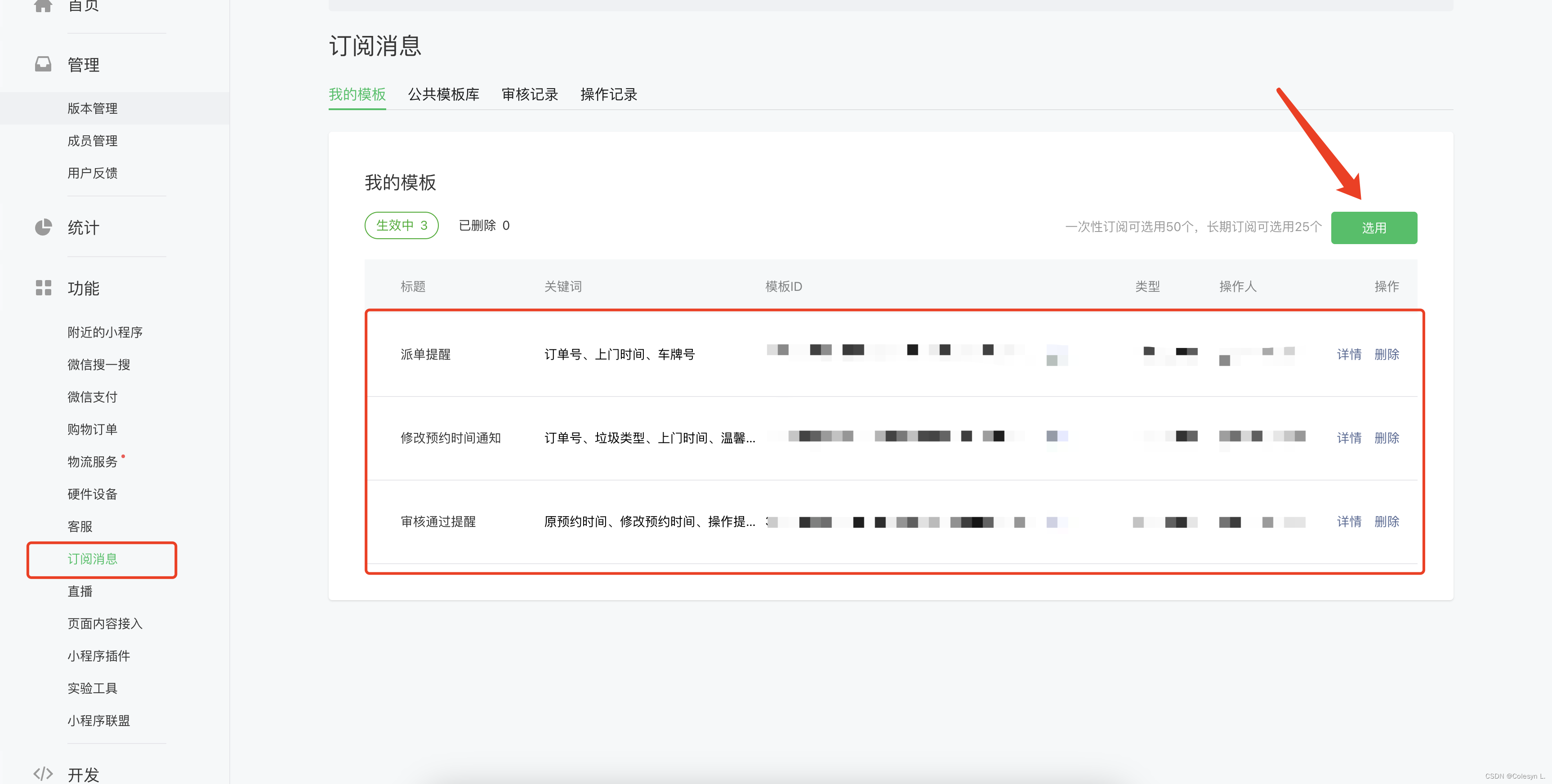Open 实验工具 menu item
Image resolution: width=1552 pixels, height=784 pixels.
pyautogui.click(x=92, y=689)
